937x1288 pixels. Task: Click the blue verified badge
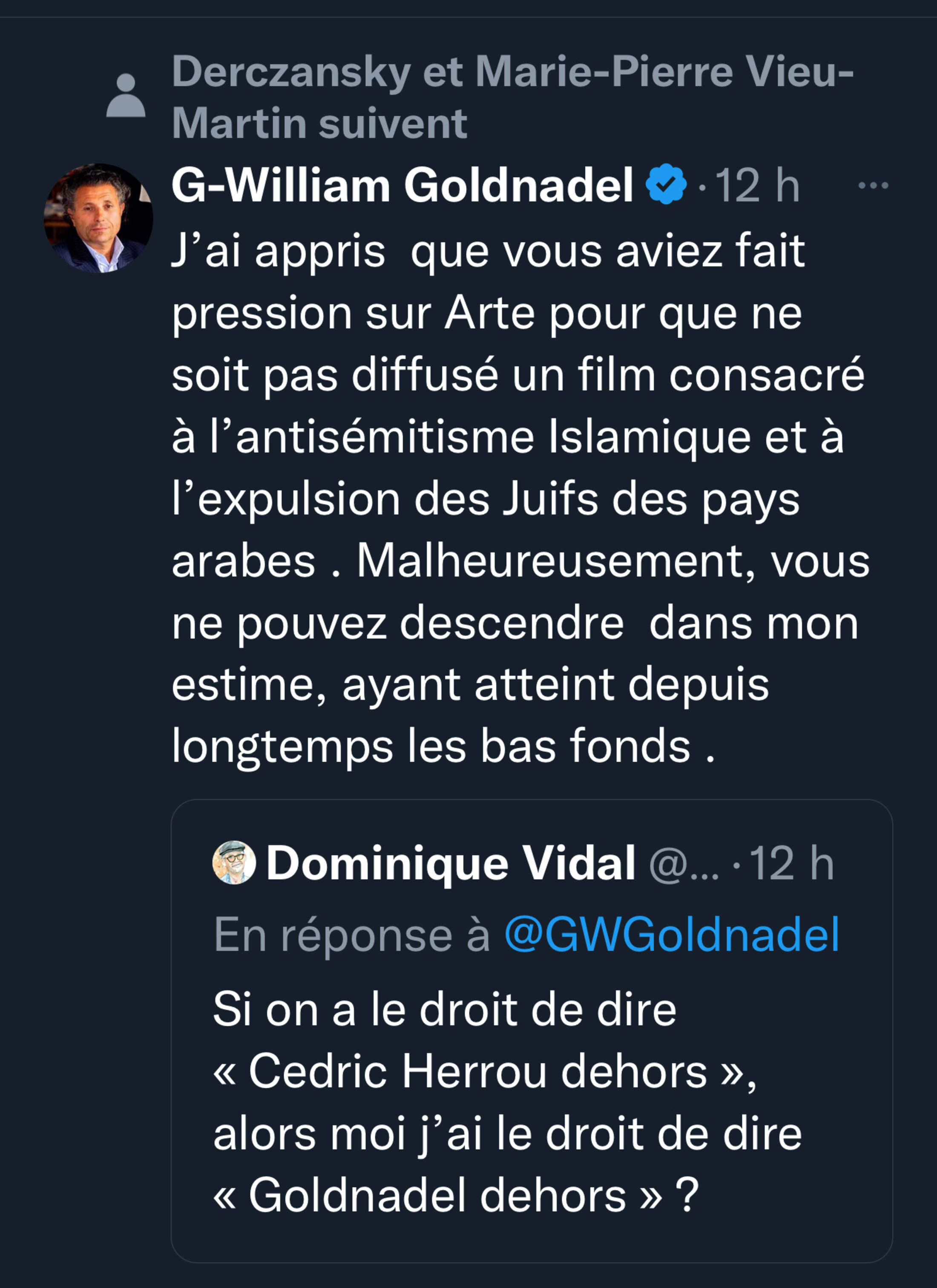(666, 184)
